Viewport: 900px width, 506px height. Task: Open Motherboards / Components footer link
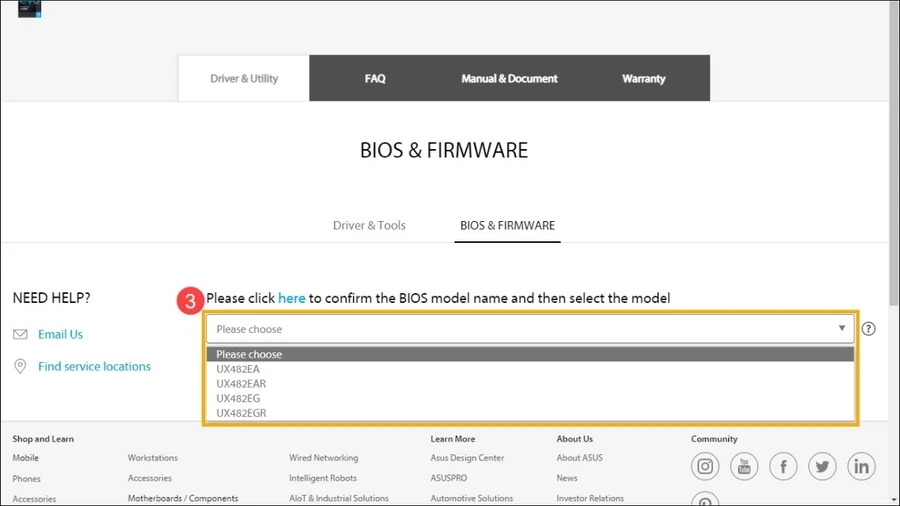point(183,498)
